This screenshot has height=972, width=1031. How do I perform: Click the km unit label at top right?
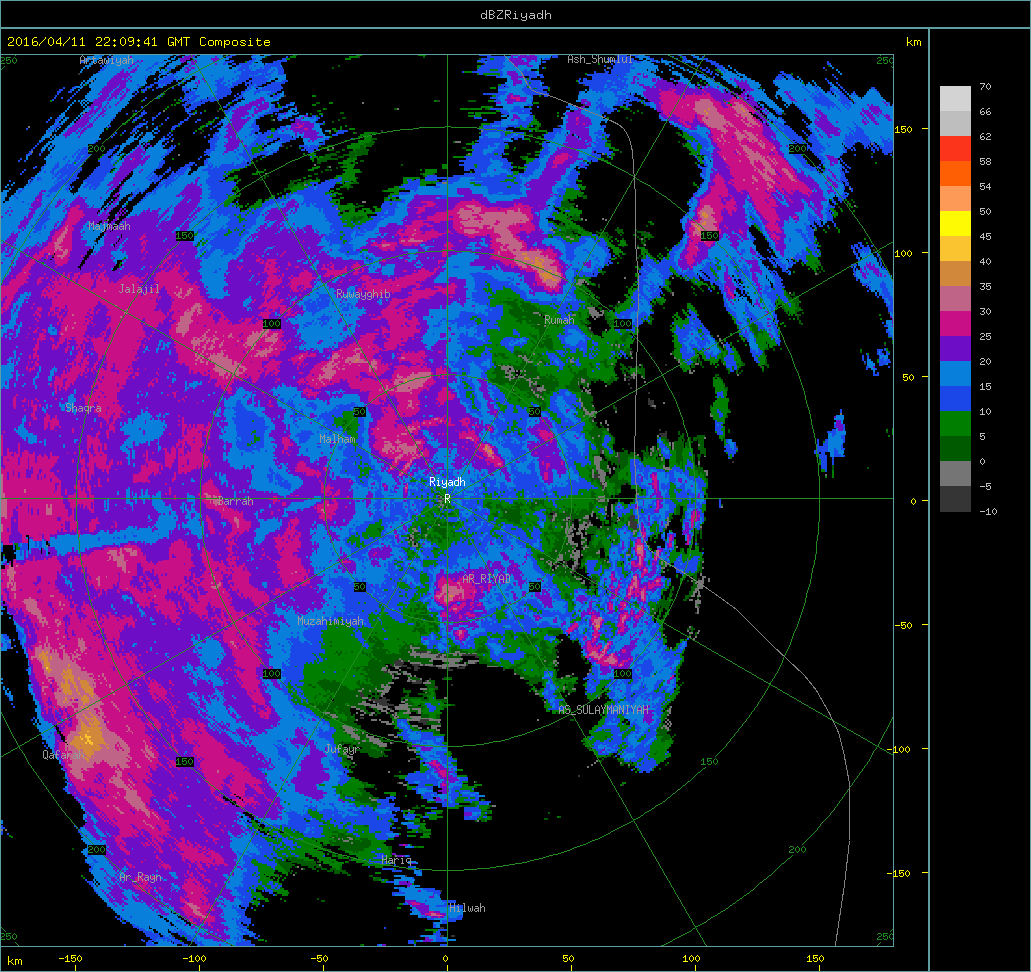(913, 42)
